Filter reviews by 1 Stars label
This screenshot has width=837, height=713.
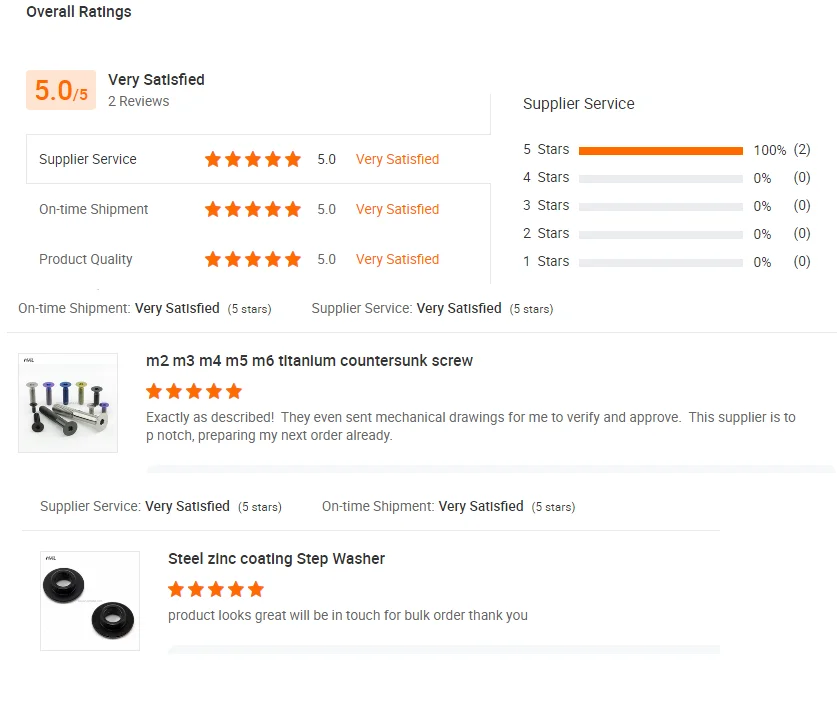(x=545, y=261)
